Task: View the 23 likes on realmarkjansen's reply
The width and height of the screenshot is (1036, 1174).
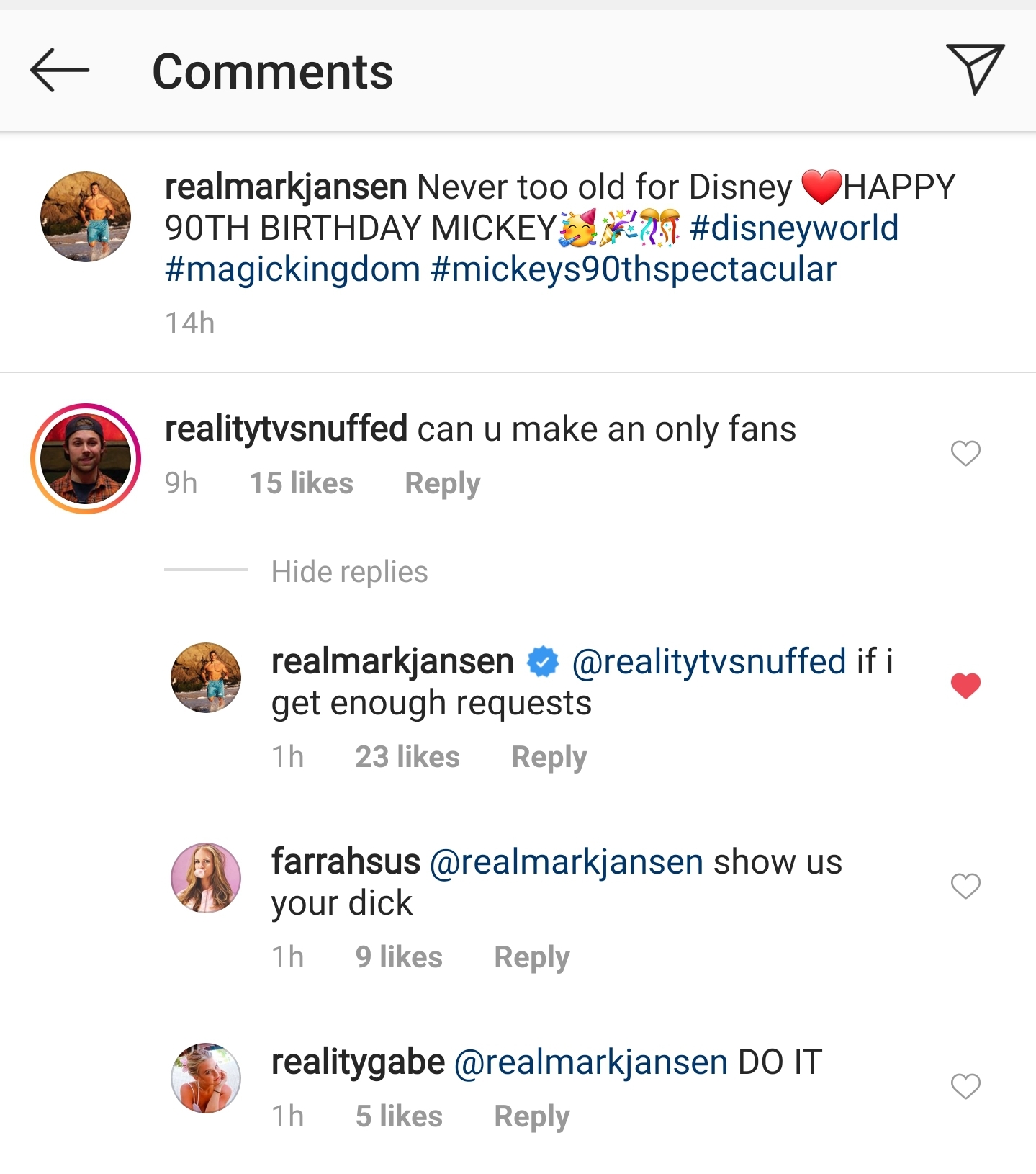Action: click(407, 756)
